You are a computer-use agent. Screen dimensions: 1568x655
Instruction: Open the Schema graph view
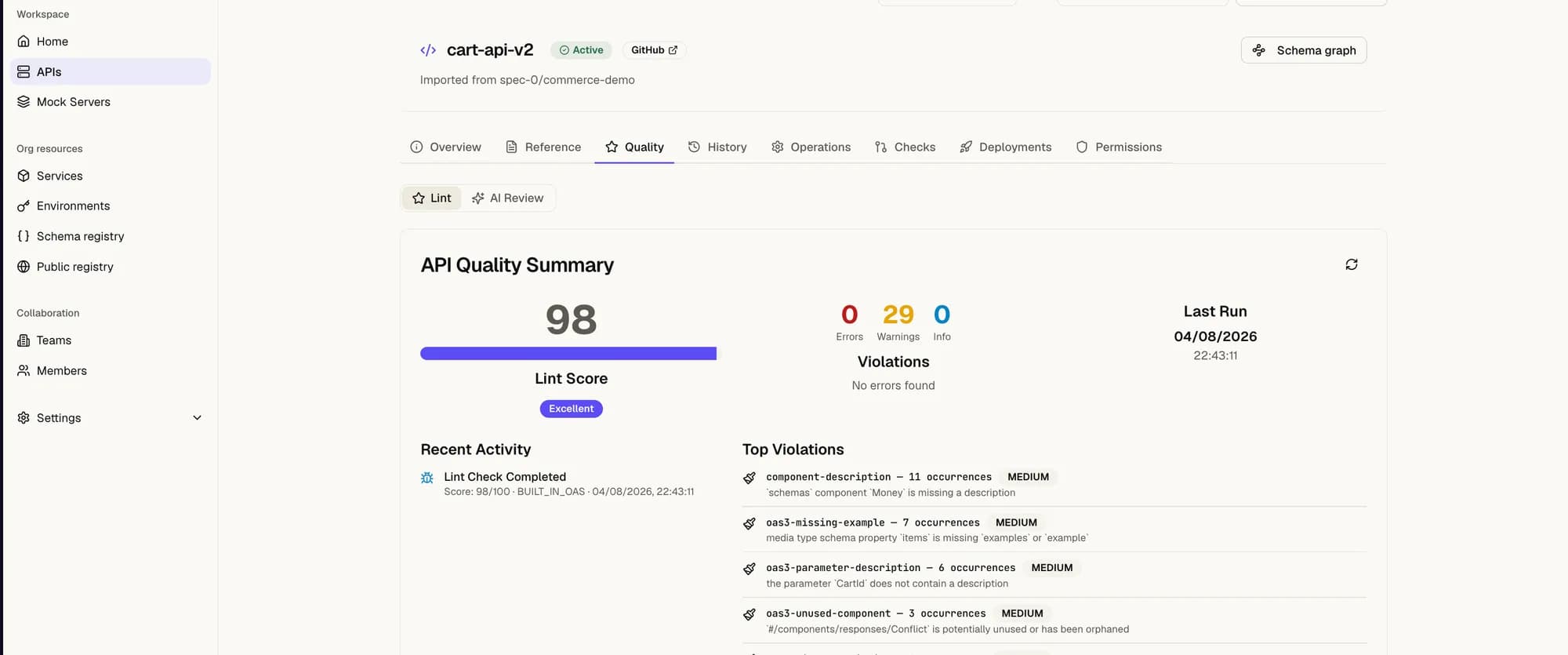pyautogui.click(x=1304, y=50)
